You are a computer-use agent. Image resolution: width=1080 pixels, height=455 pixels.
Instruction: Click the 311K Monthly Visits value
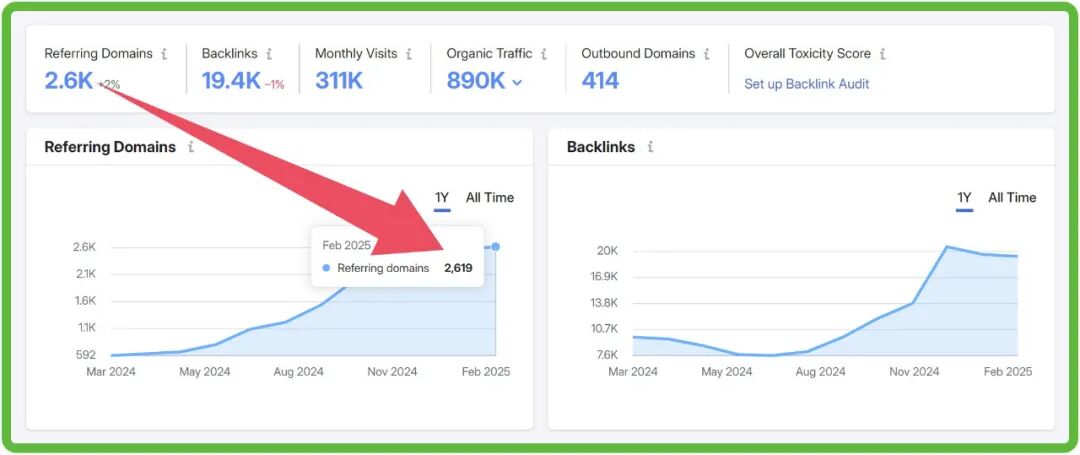point(339,81)
